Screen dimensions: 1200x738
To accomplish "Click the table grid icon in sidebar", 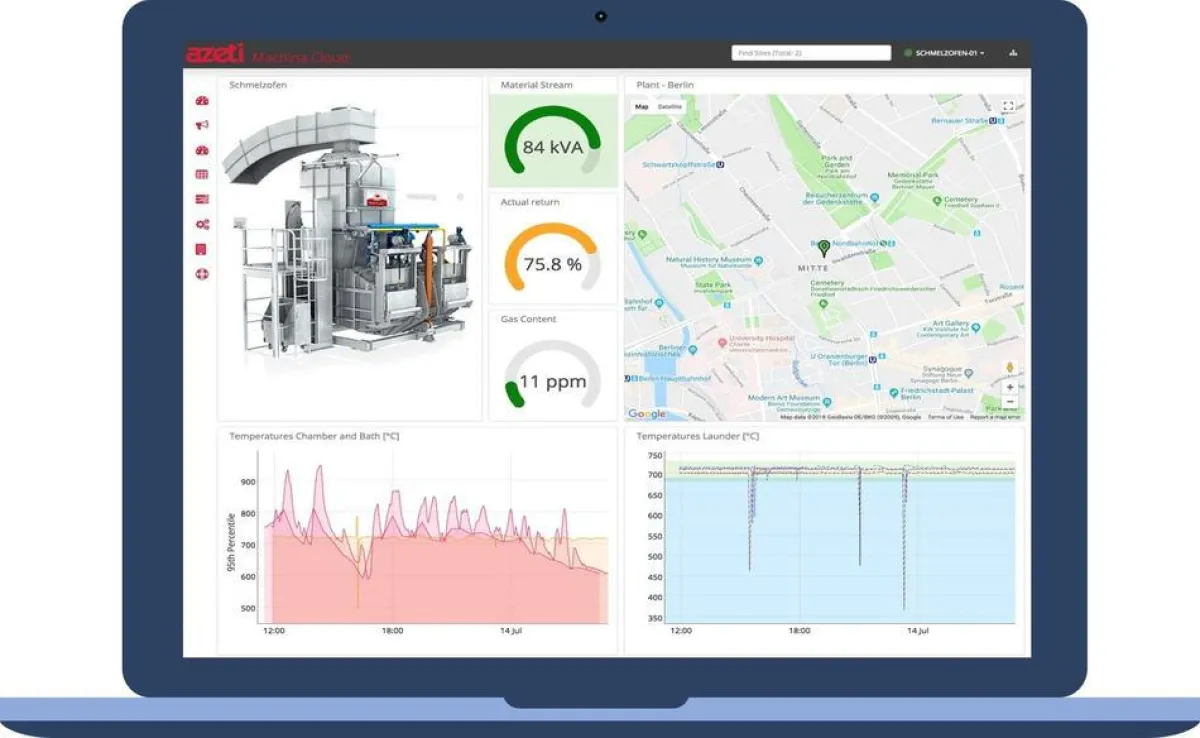I will tap(202, 175).
